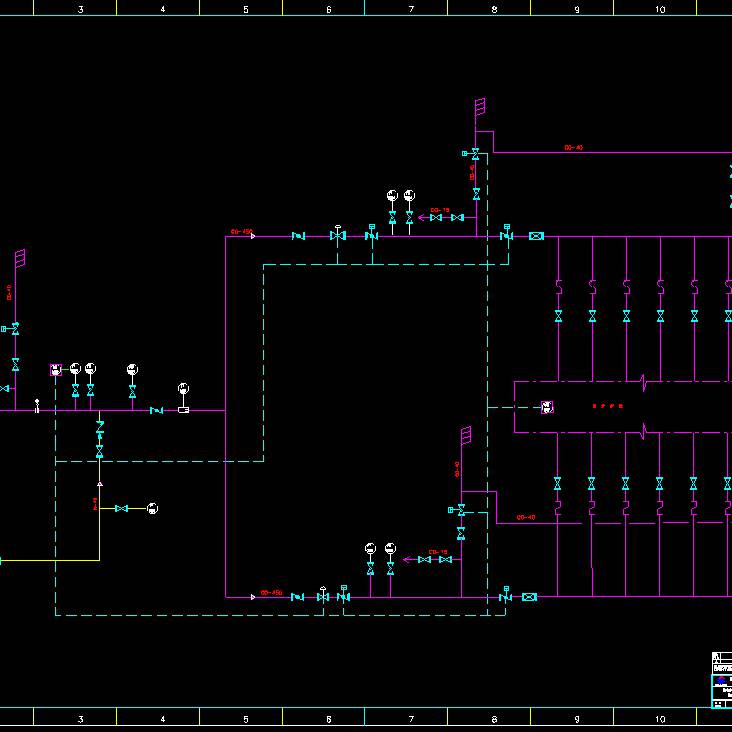Click column 10 in the bottom grid ruler
732x732 pixels.
[660, 718]
